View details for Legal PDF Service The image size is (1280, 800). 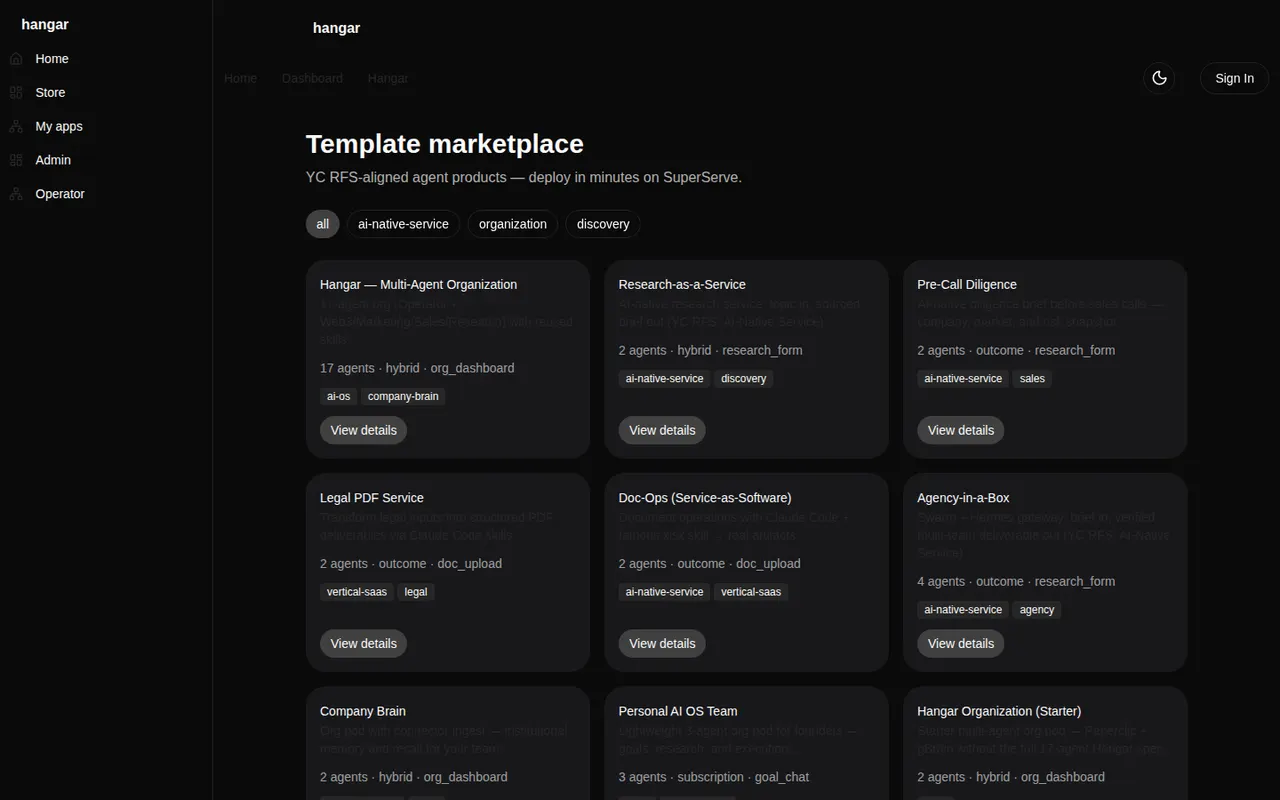click(x=363, y=643)
